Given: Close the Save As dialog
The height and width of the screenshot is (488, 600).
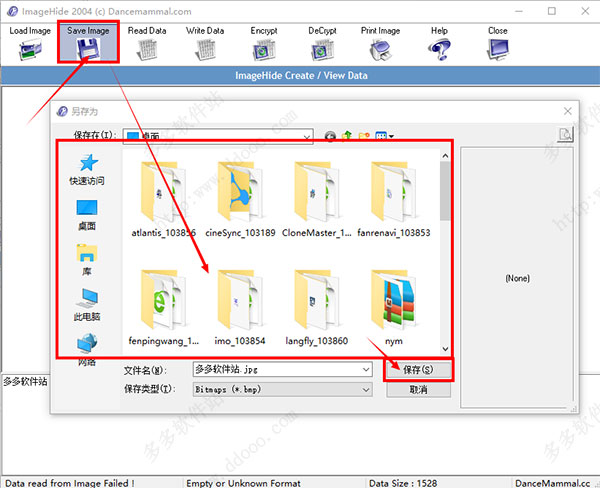Looking at the screenshot, I should click(x=567, y=111).
